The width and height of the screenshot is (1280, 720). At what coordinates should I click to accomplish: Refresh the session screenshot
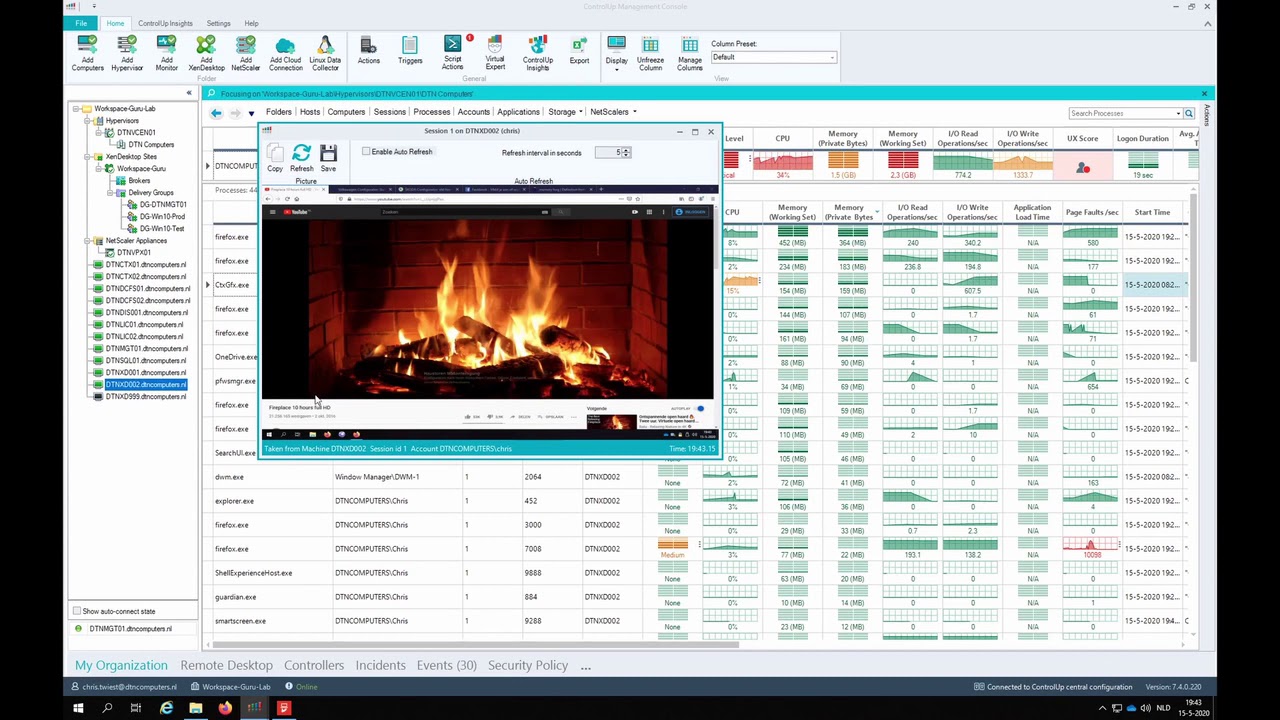(x=301, y=158)
